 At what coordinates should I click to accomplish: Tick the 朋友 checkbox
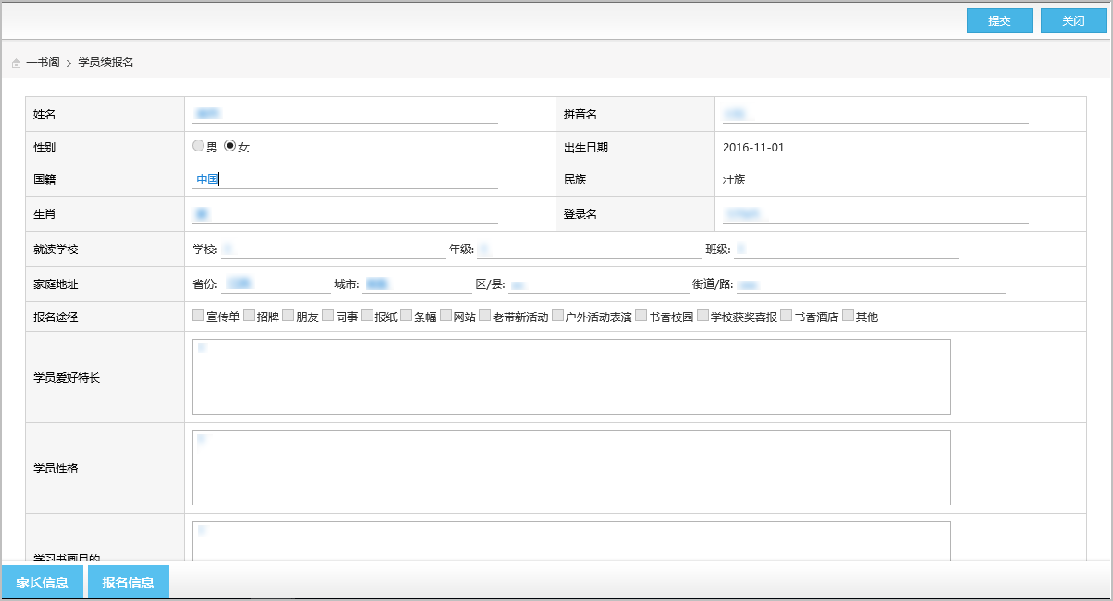pos(288,316)
